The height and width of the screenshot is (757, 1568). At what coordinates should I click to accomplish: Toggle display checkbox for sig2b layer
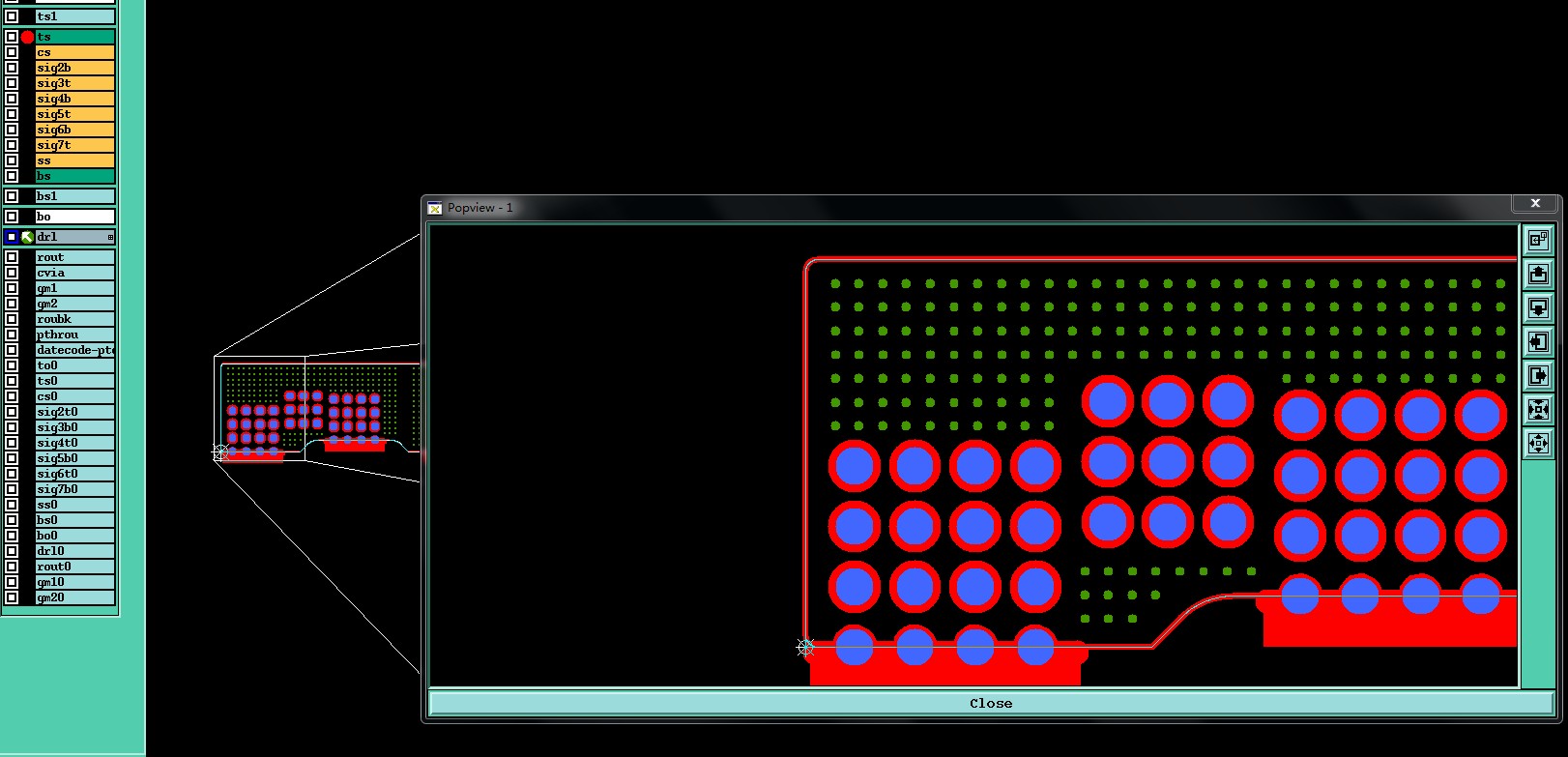(12, 68)
